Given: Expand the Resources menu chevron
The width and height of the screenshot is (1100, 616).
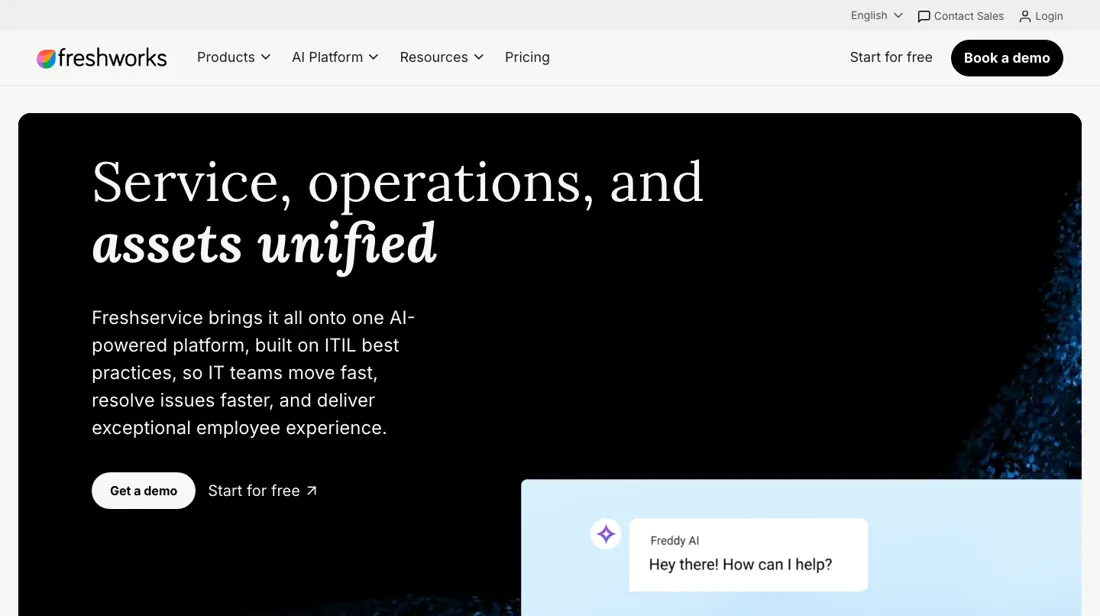Looking at the screenshot, I should click(x=478, y=58).
